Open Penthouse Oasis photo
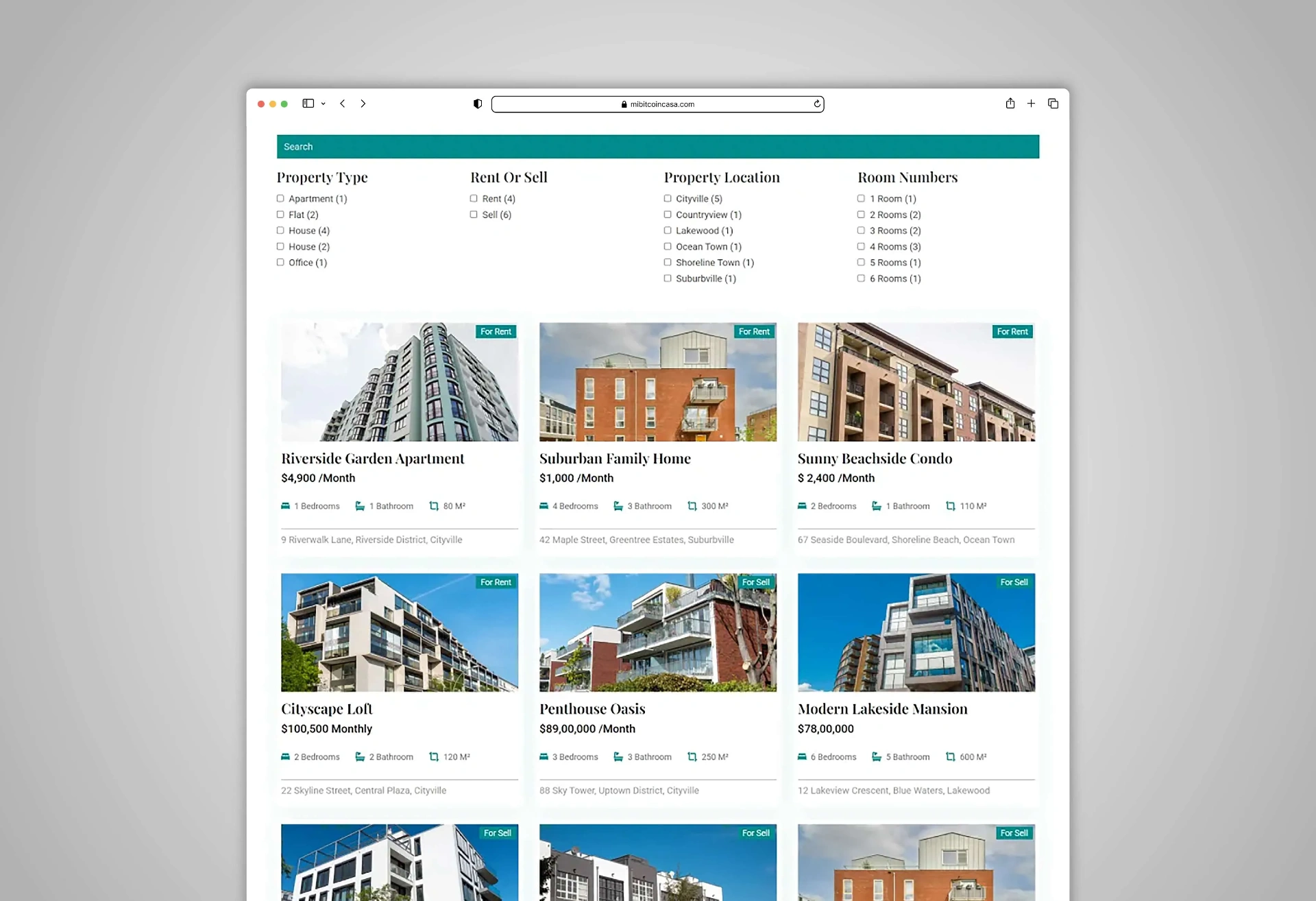This screenshot has height=901, width=1316. coord(658,632)
